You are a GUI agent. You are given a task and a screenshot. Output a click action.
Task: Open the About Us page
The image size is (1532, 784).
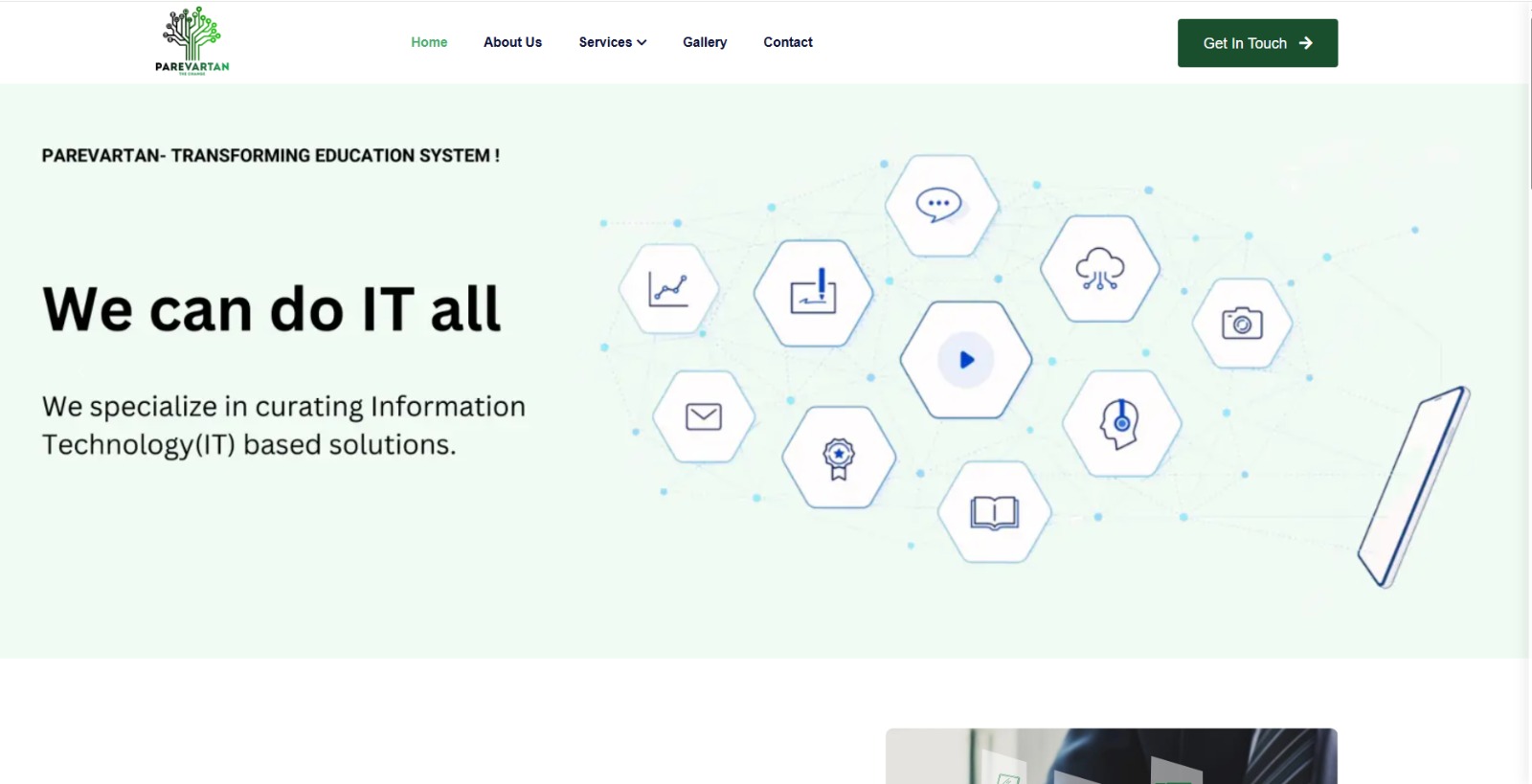512,42
